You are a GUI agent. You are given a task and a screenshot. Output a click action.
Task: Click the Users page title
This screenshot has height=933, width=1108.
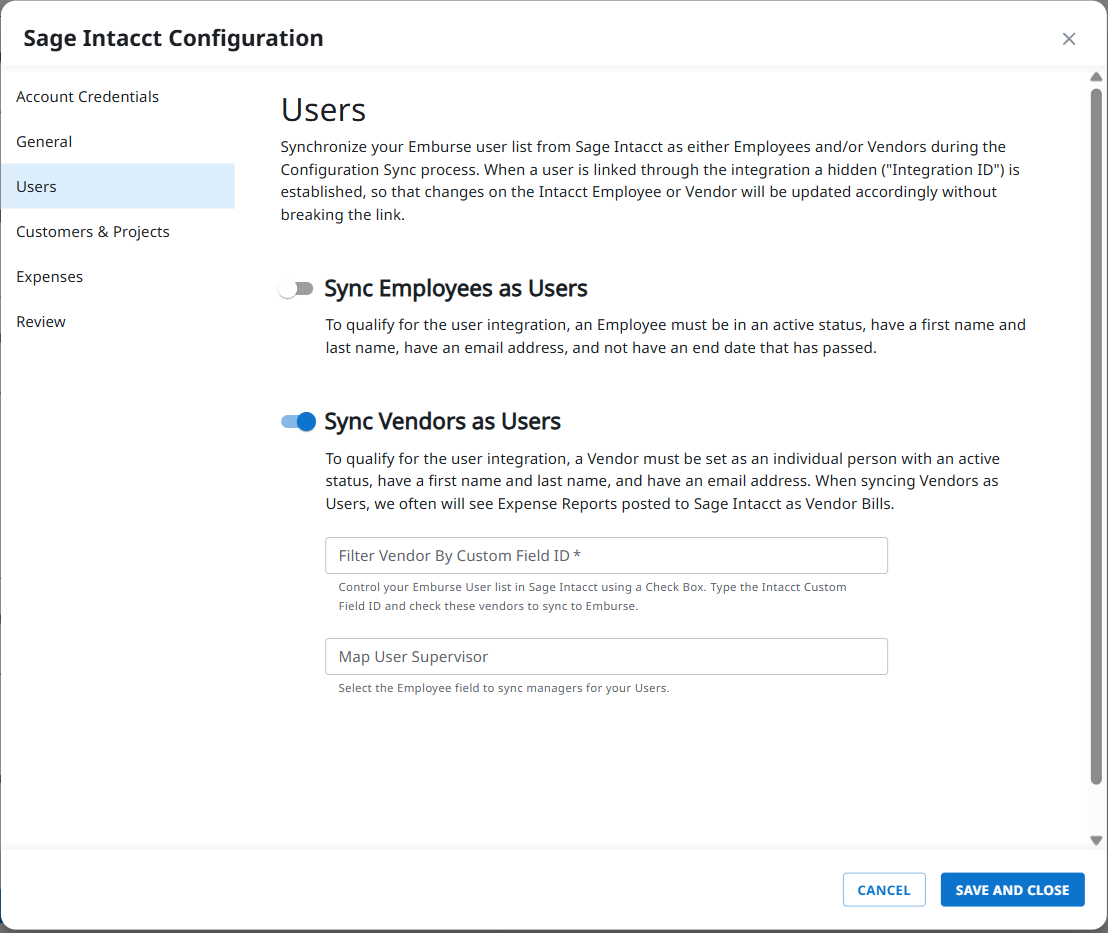pos(323,110)
